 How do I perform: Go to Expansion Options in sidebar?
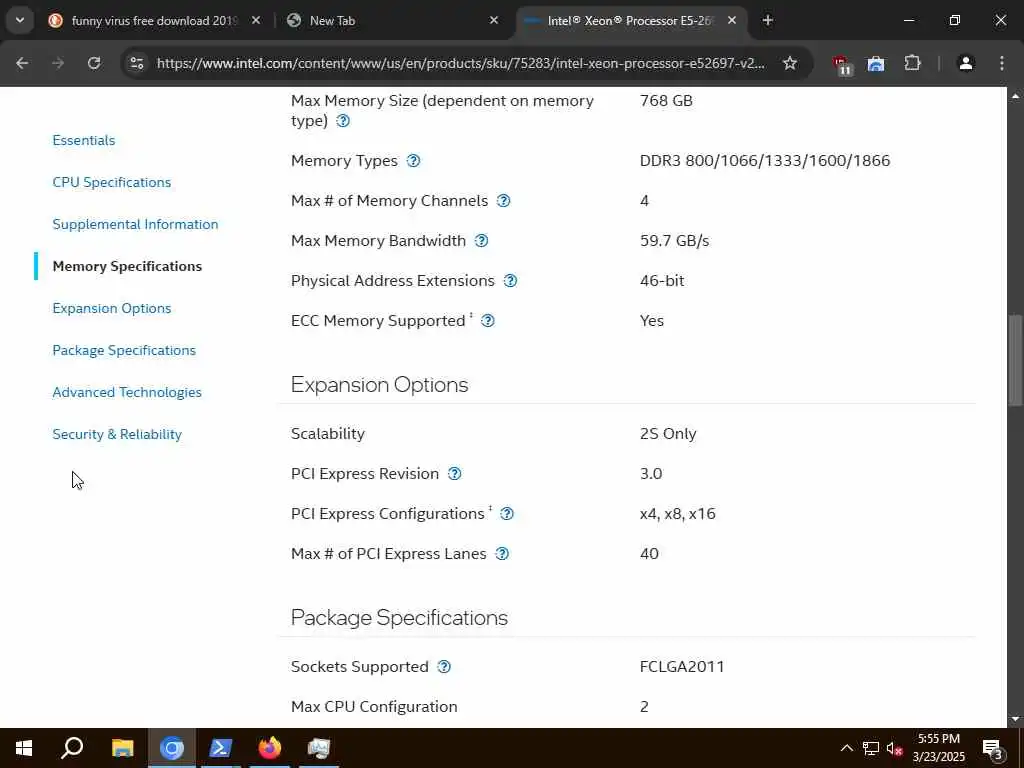(x=112, y=308)
